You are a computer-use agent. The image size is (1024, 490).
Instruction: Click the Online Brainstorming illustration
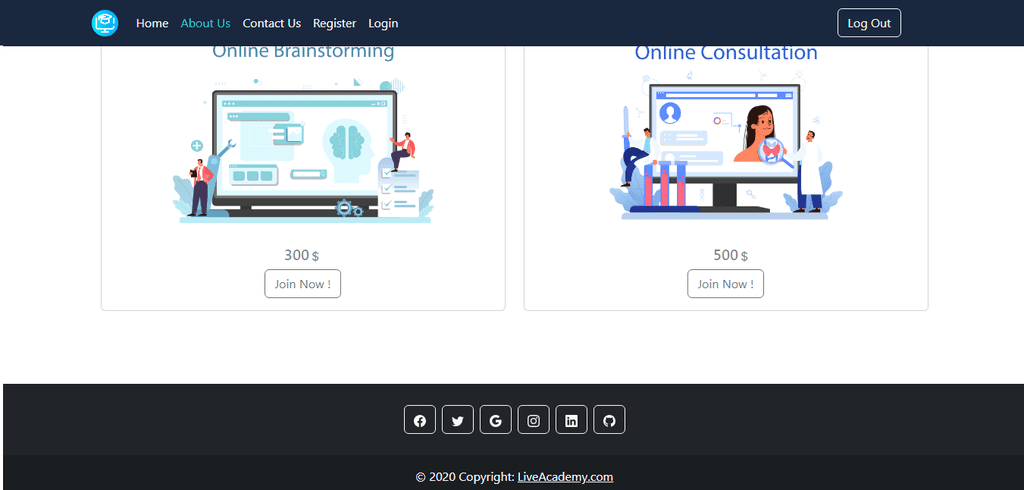[x=303, y=150]
